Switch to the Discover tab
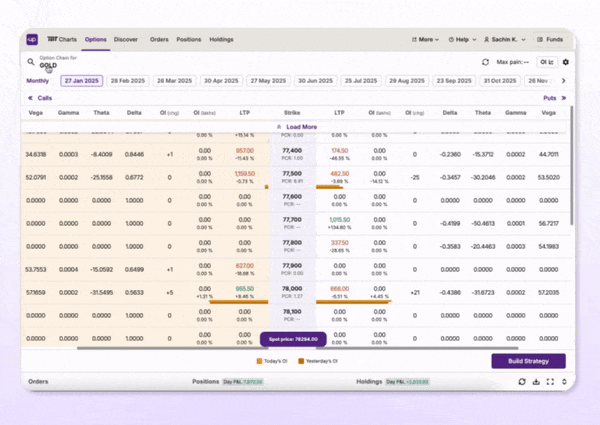This screenshot has height=425, width=600. [126, 40]
